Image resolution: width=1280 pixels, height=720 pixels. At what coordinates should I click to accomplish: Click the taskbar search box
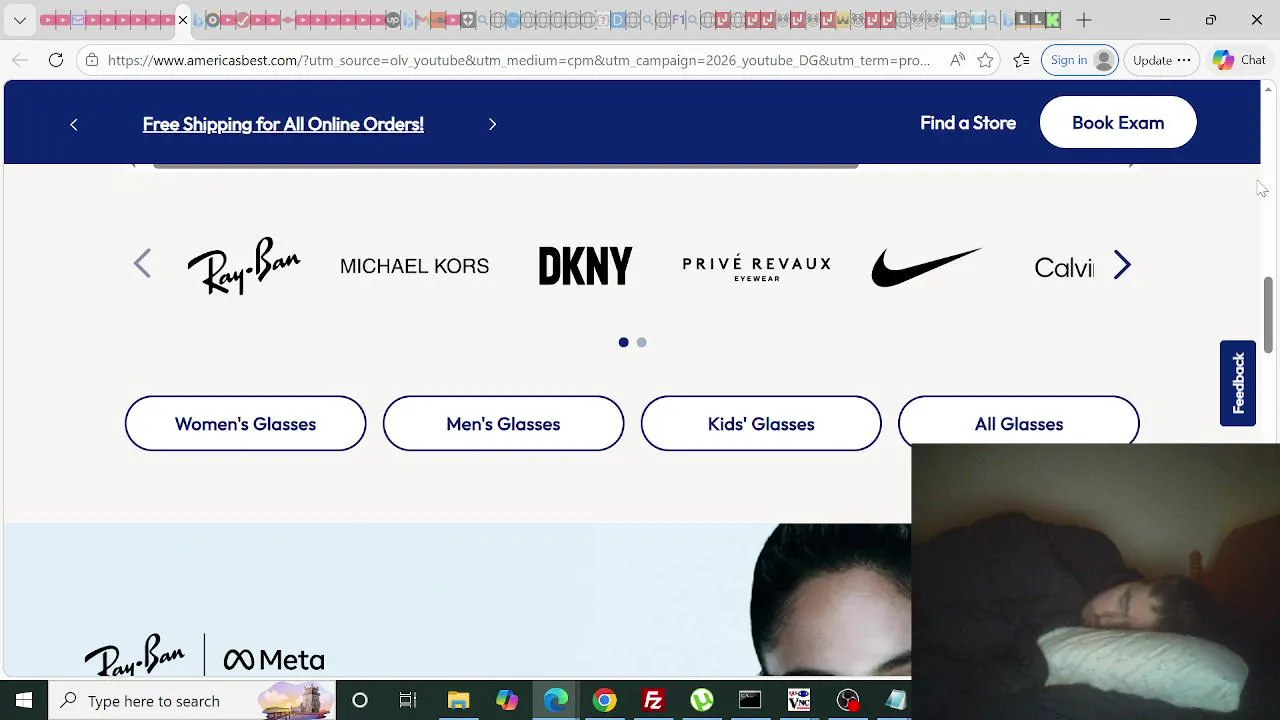pyautogui.click(x=193, y=700)
